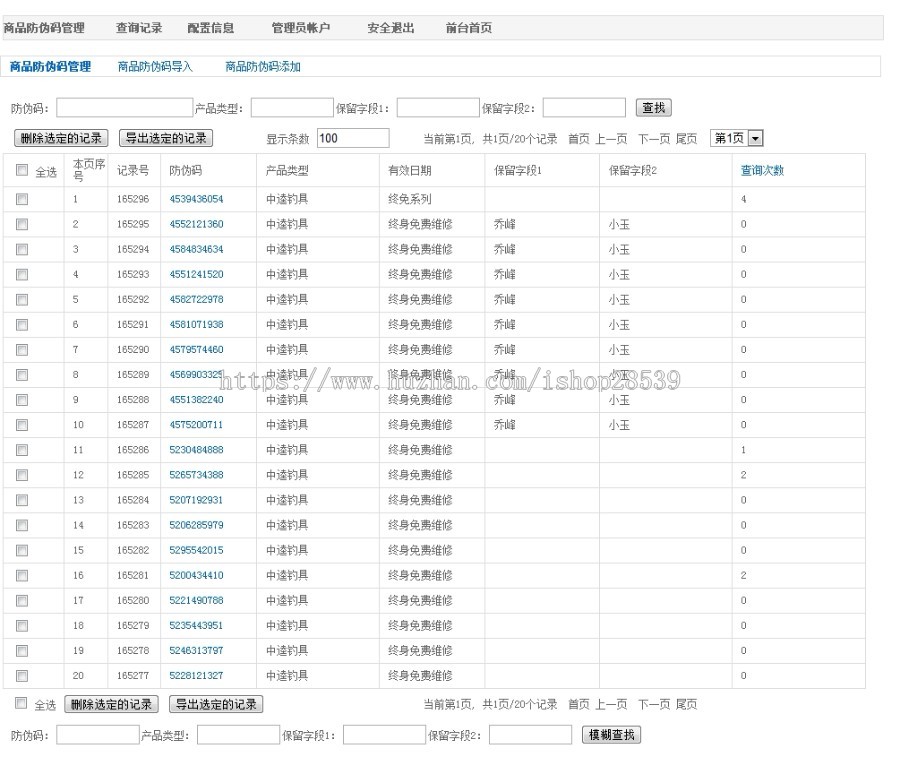Open 商品防伪码管理 in top menu bar

(x=44, y=28)
